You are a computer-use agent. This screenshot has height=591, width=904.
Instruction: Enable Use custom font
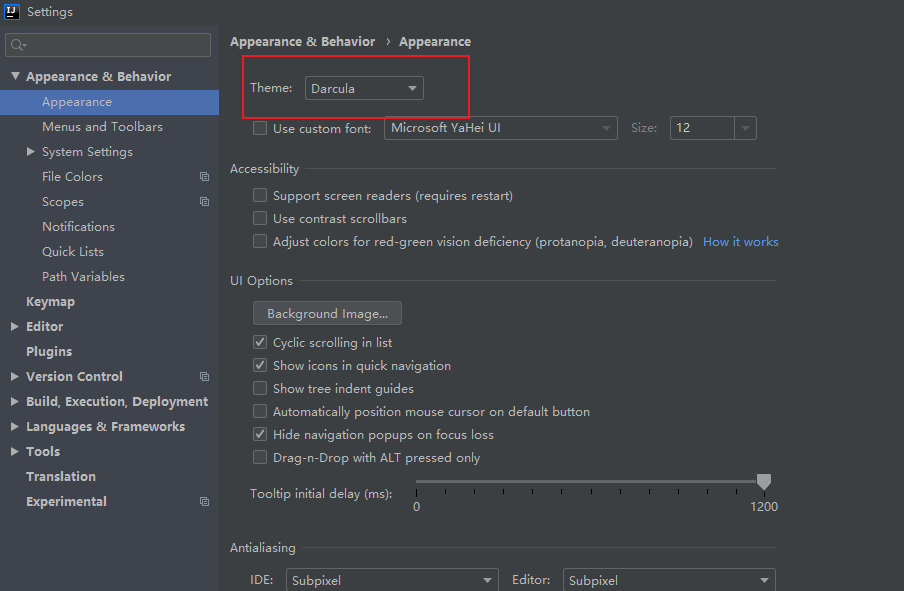[260, 128]
